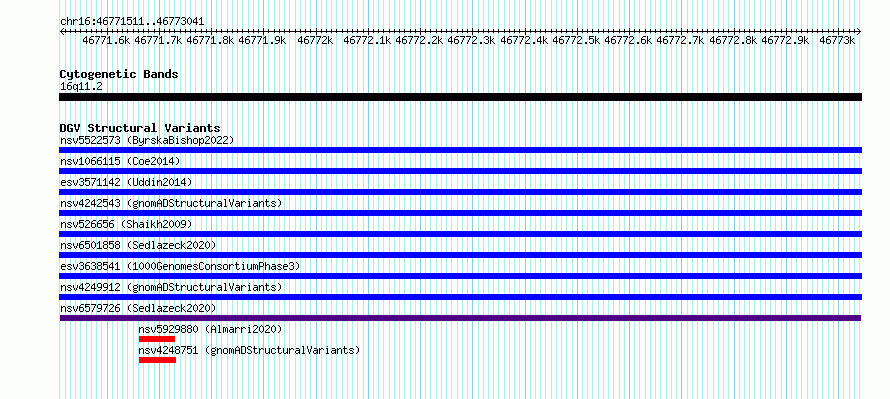Image resolution: width=890 pixels, height=399 pixels.
Task: Select the blue bar under esv3638541
Action: [460, 276]
